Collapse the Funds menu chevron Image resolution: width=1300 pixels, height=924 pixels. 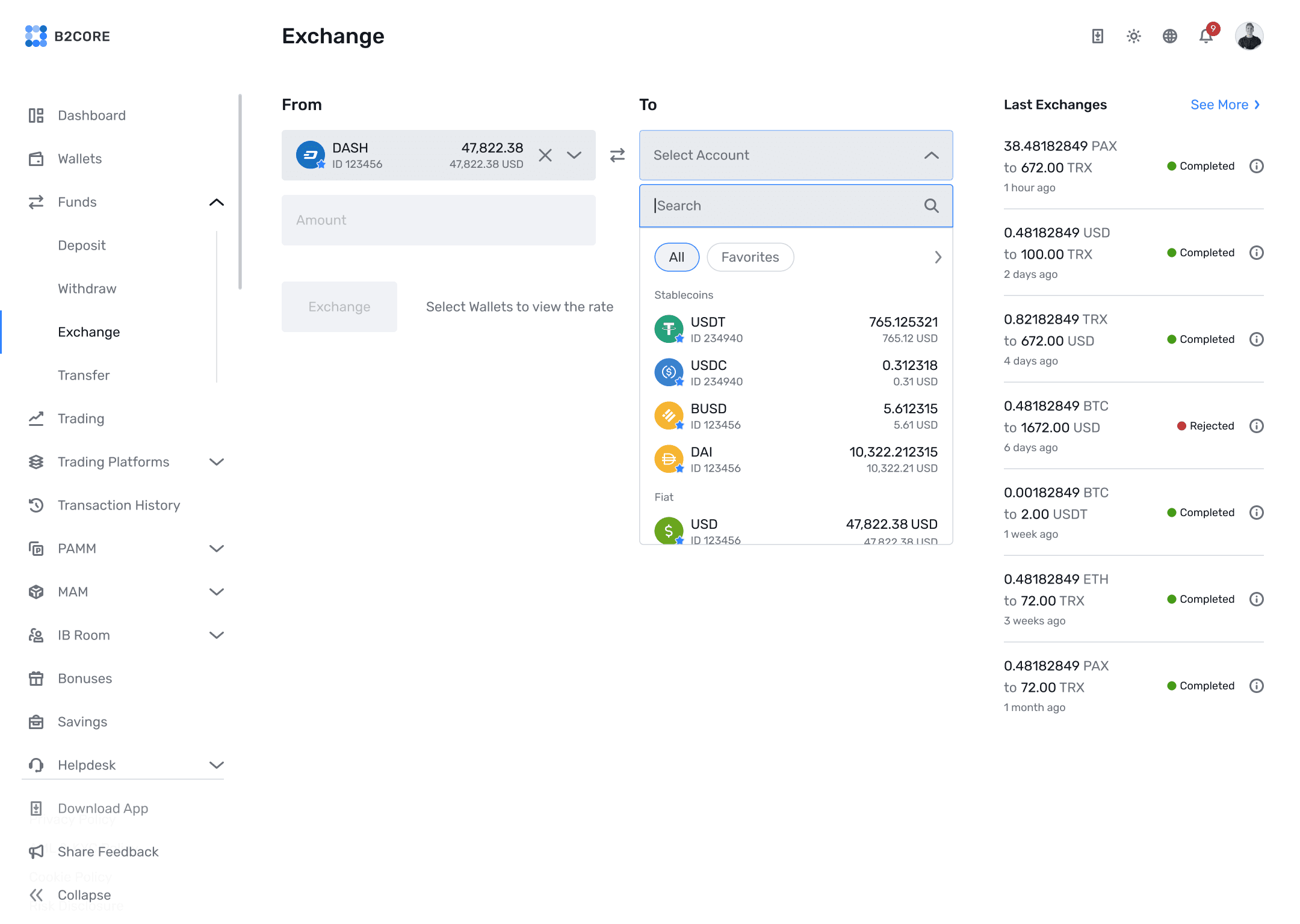click(x=217, y=202)
